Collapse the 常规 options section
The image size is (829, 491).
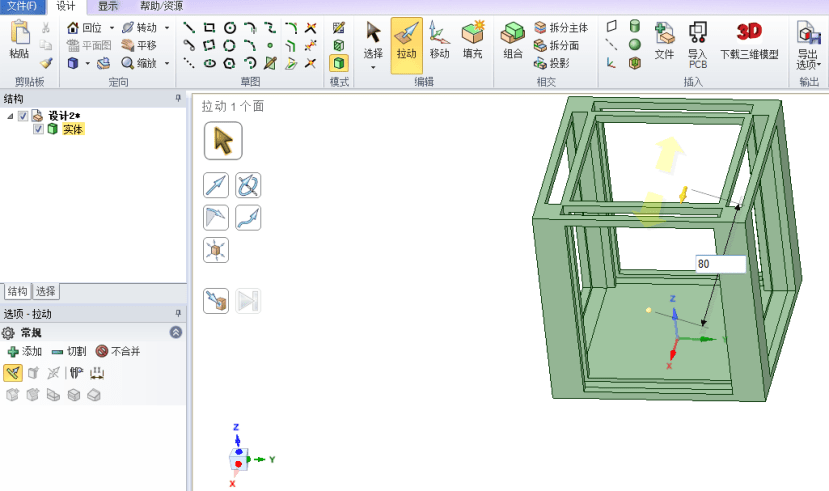pos(176,332)
